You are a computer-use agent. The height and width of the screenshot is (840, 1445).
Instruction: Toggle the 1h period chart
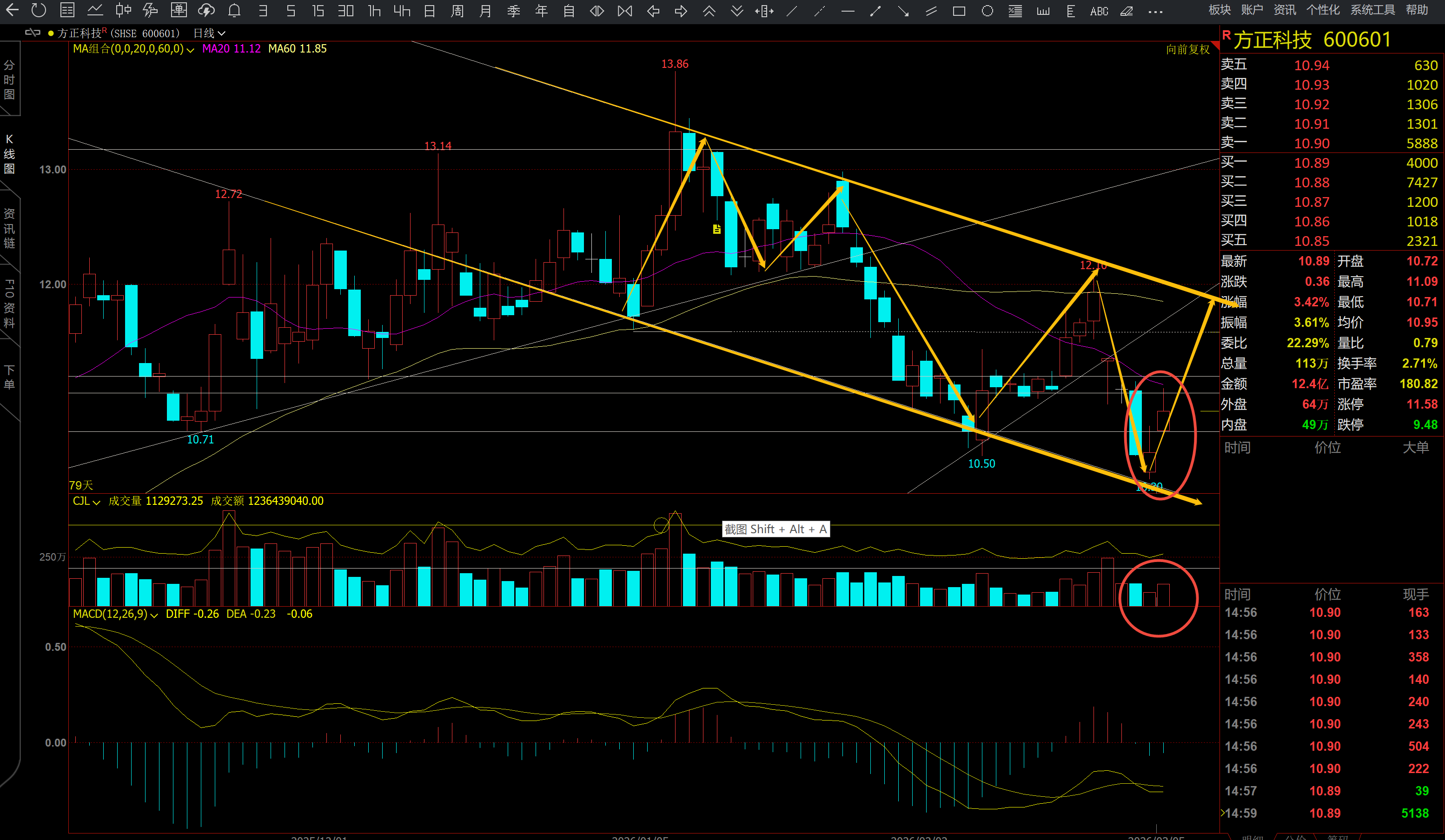point(374,11)
